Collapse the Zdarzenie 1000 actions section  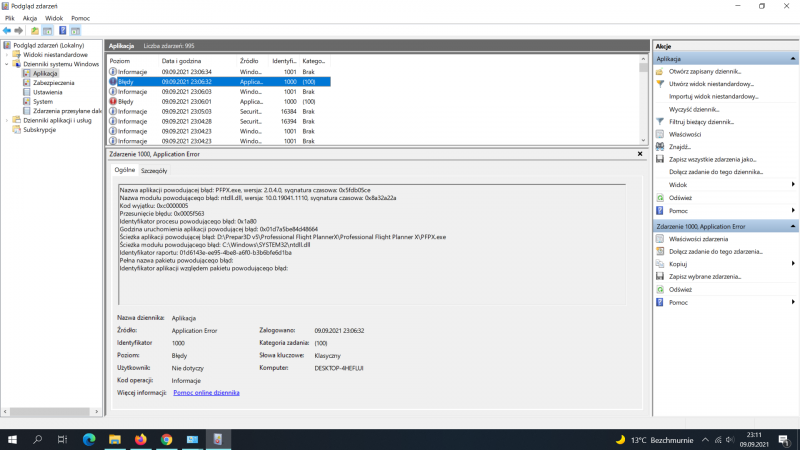[x=792, y=226]
